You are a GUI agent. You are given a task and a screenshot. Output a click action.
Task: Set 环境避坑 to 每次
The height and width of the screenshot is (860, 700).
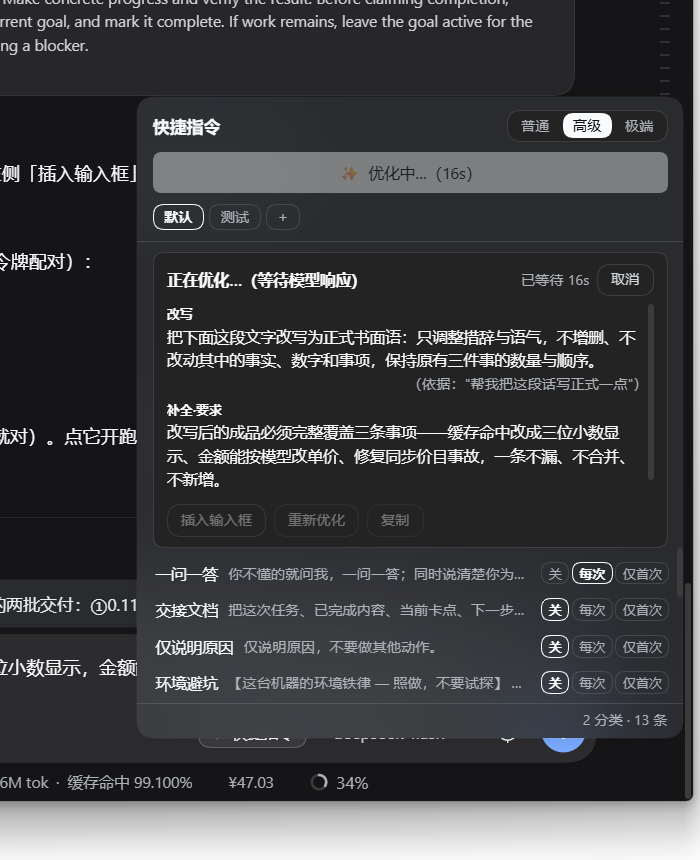click(592, 683)
